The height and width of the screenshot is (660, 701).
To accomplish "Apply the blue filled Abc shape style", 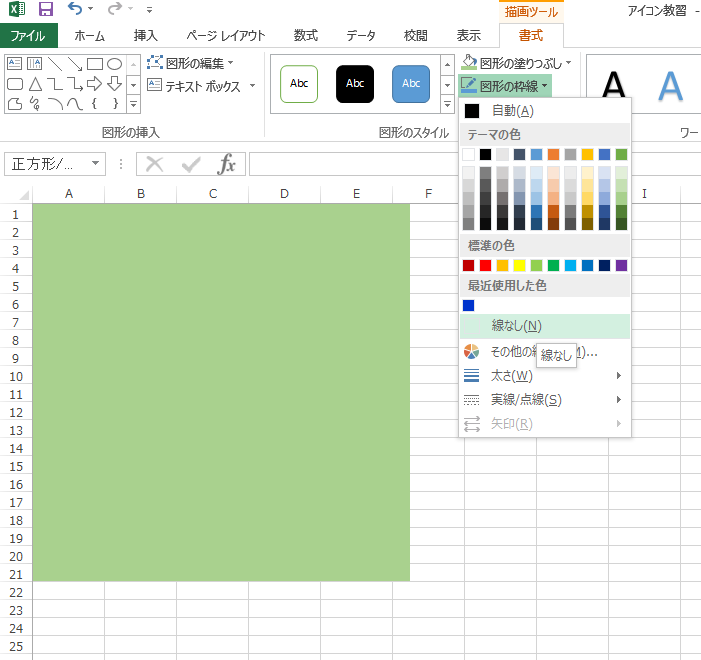I will click(411, 84).
